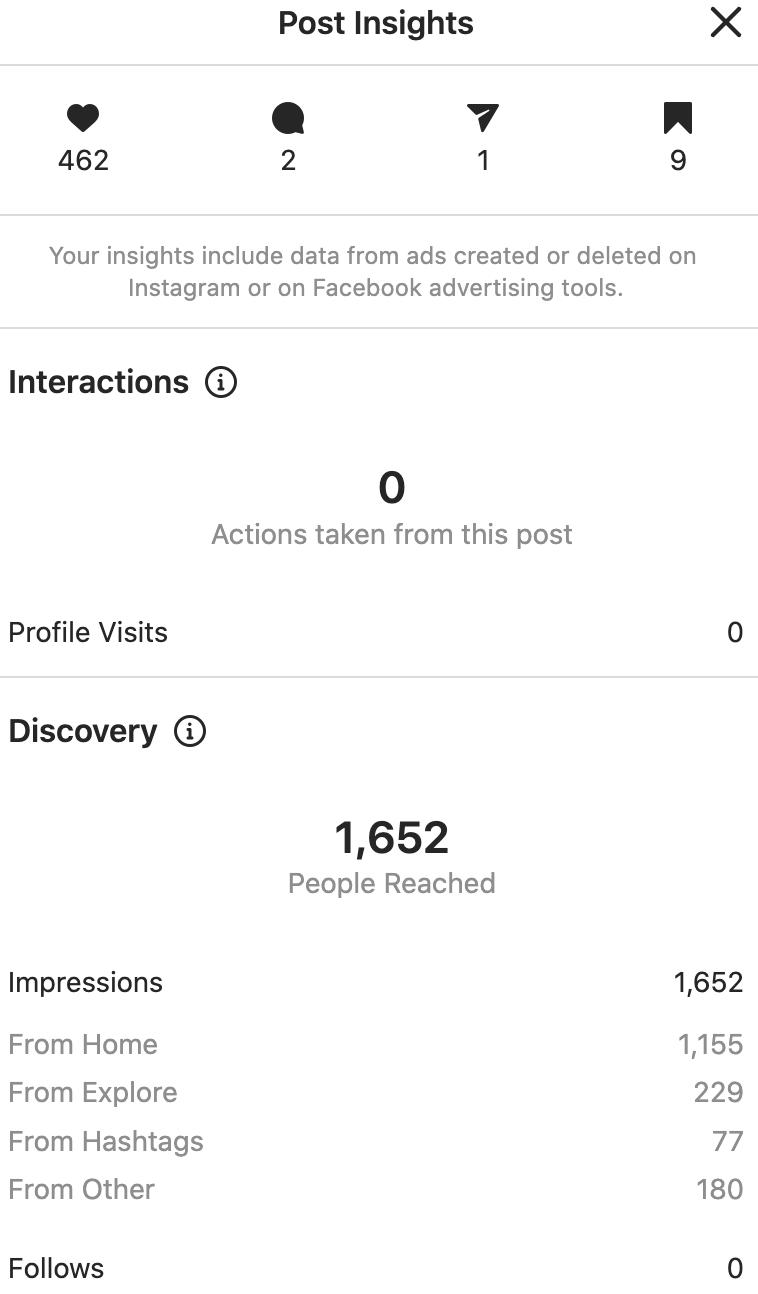Click the comments bubble icon

tap(288, 119)
